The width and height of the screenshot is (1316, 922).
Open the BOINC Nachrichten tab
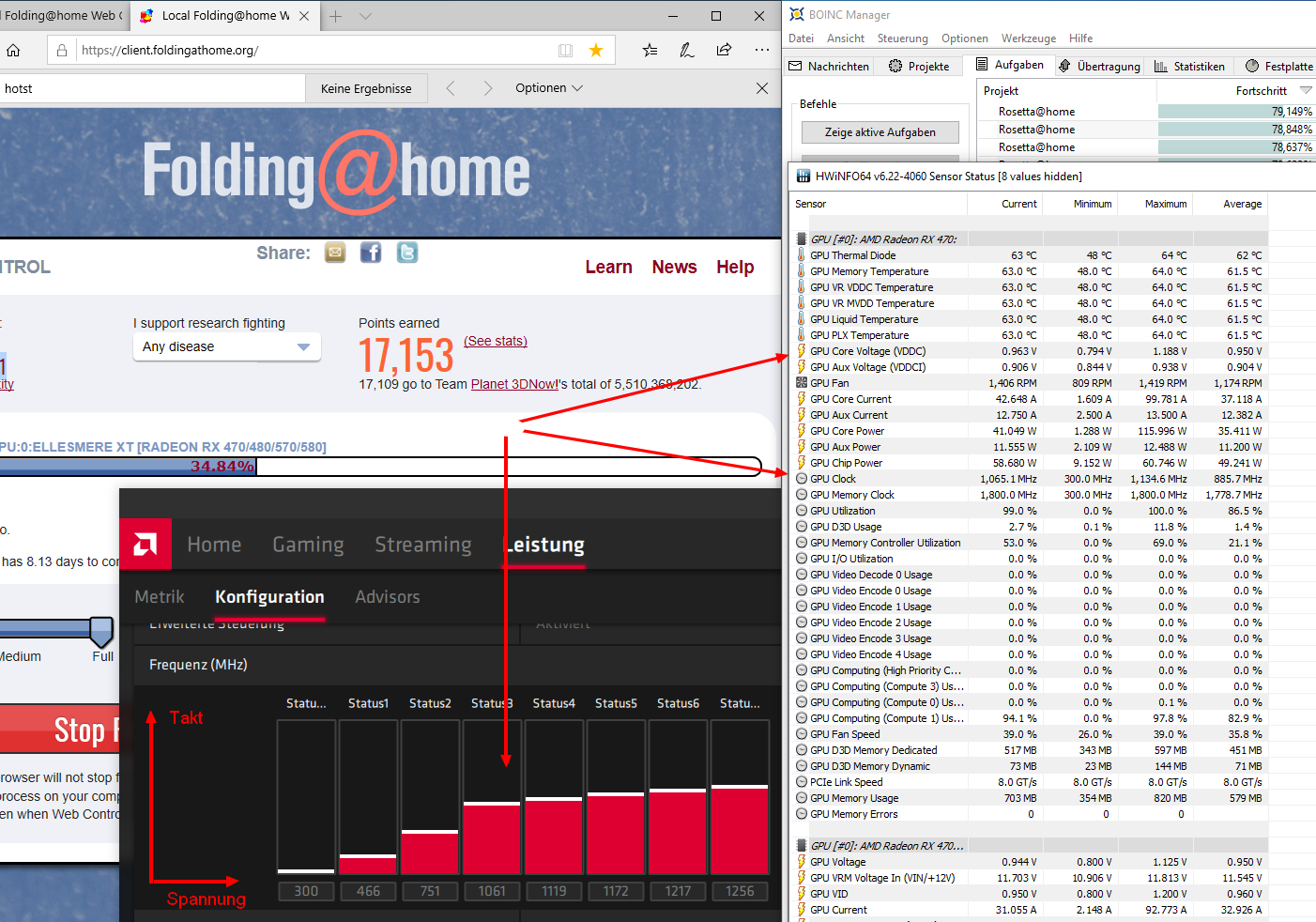pos(830,66)
